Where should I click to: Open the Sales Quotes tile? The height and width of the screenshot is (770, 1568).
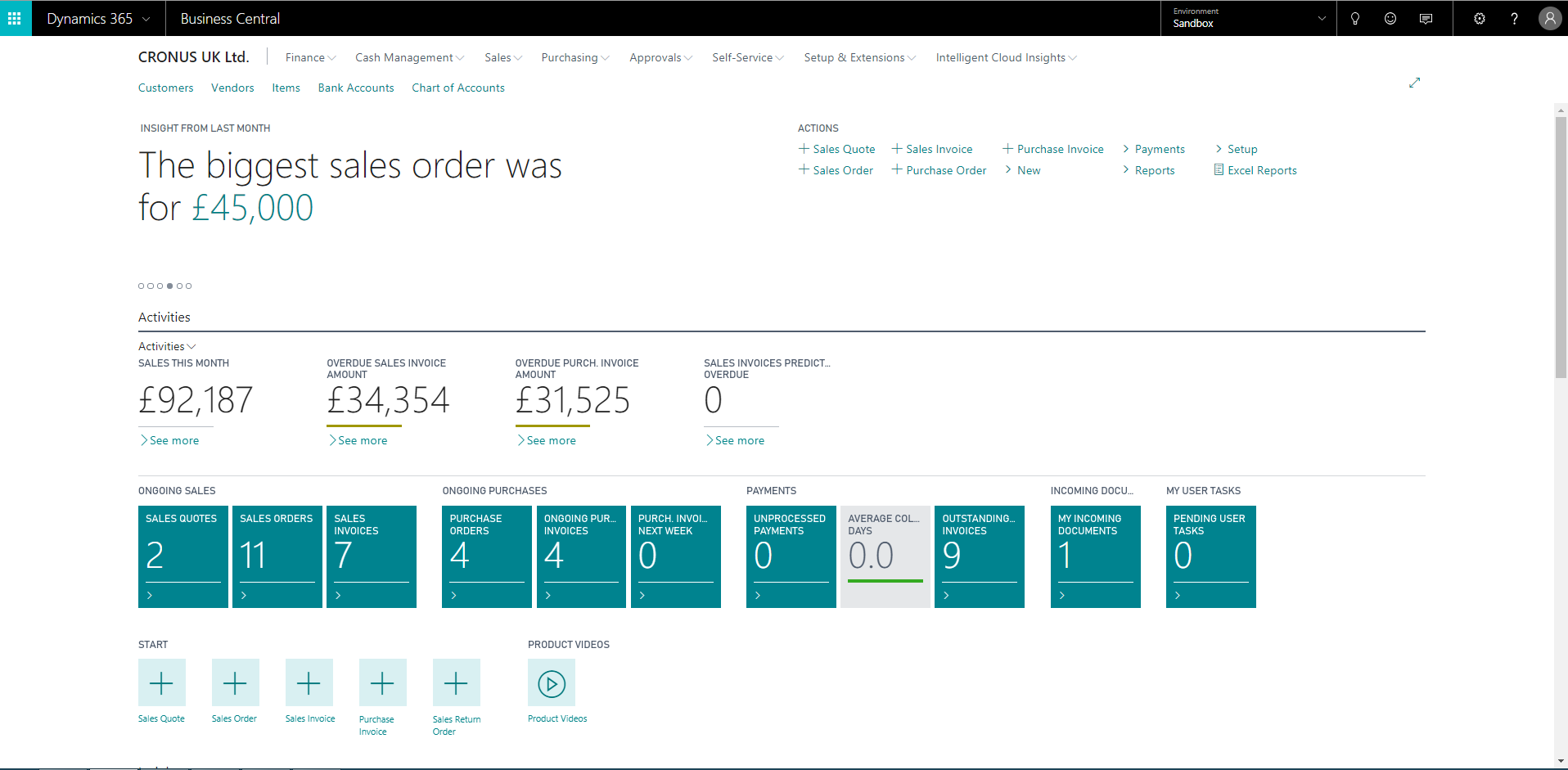pos(183,556)
